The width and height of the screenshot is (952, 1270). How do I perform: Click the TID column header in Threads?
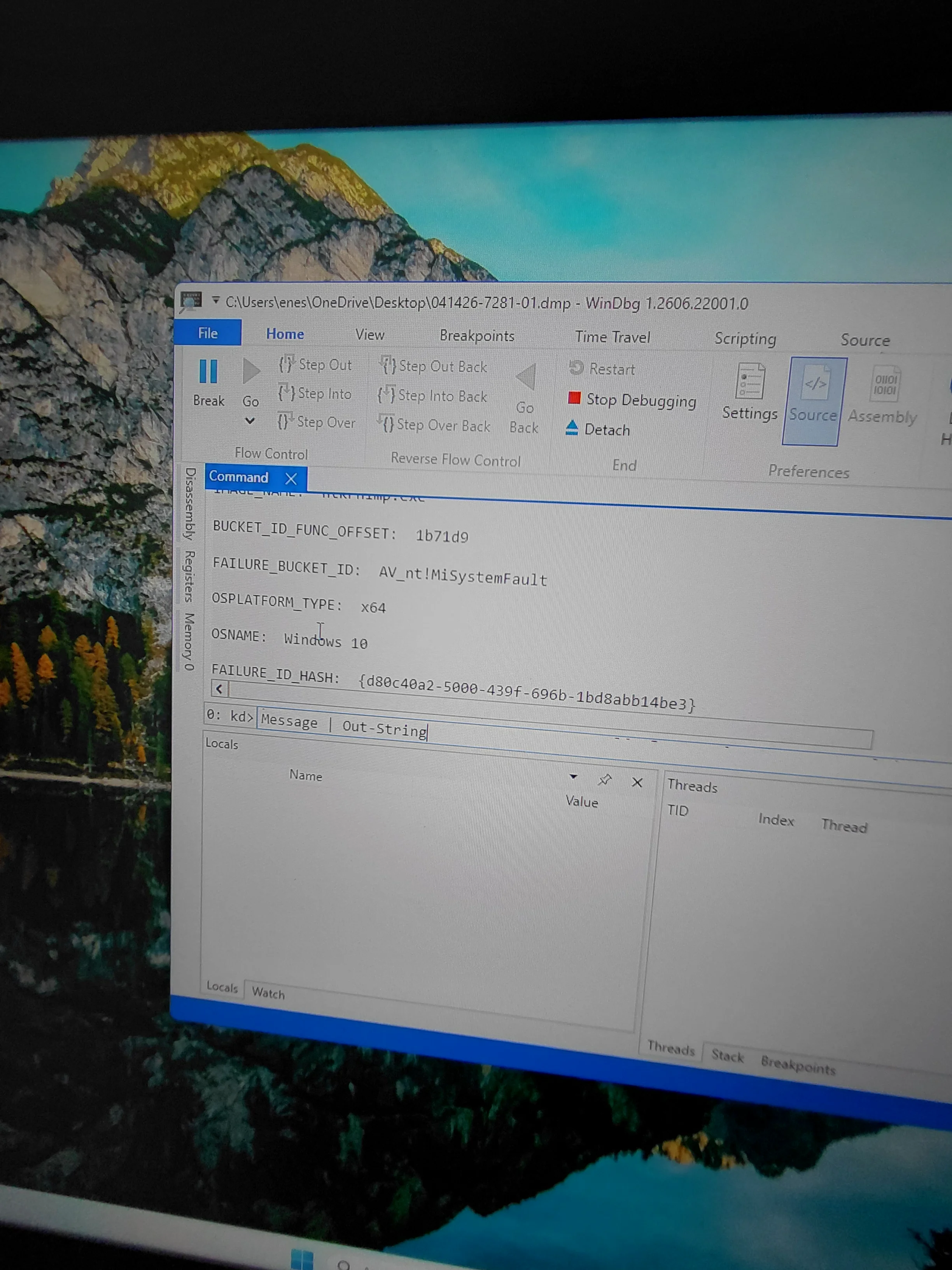(678, 810)
